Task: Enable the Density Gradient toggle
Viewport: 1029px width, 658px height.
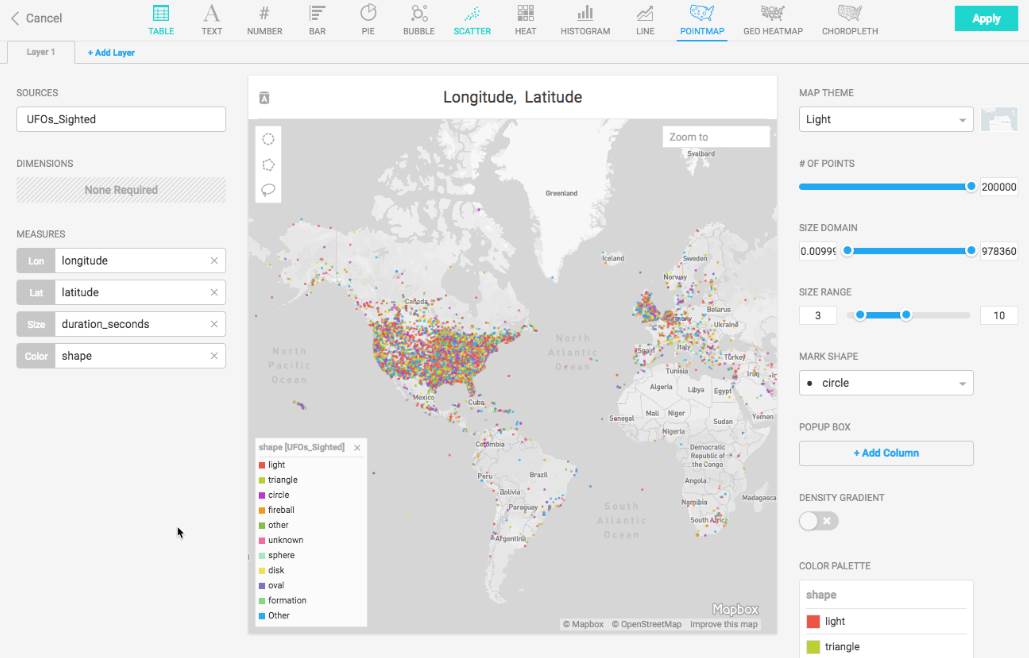Action: (818, 521)
